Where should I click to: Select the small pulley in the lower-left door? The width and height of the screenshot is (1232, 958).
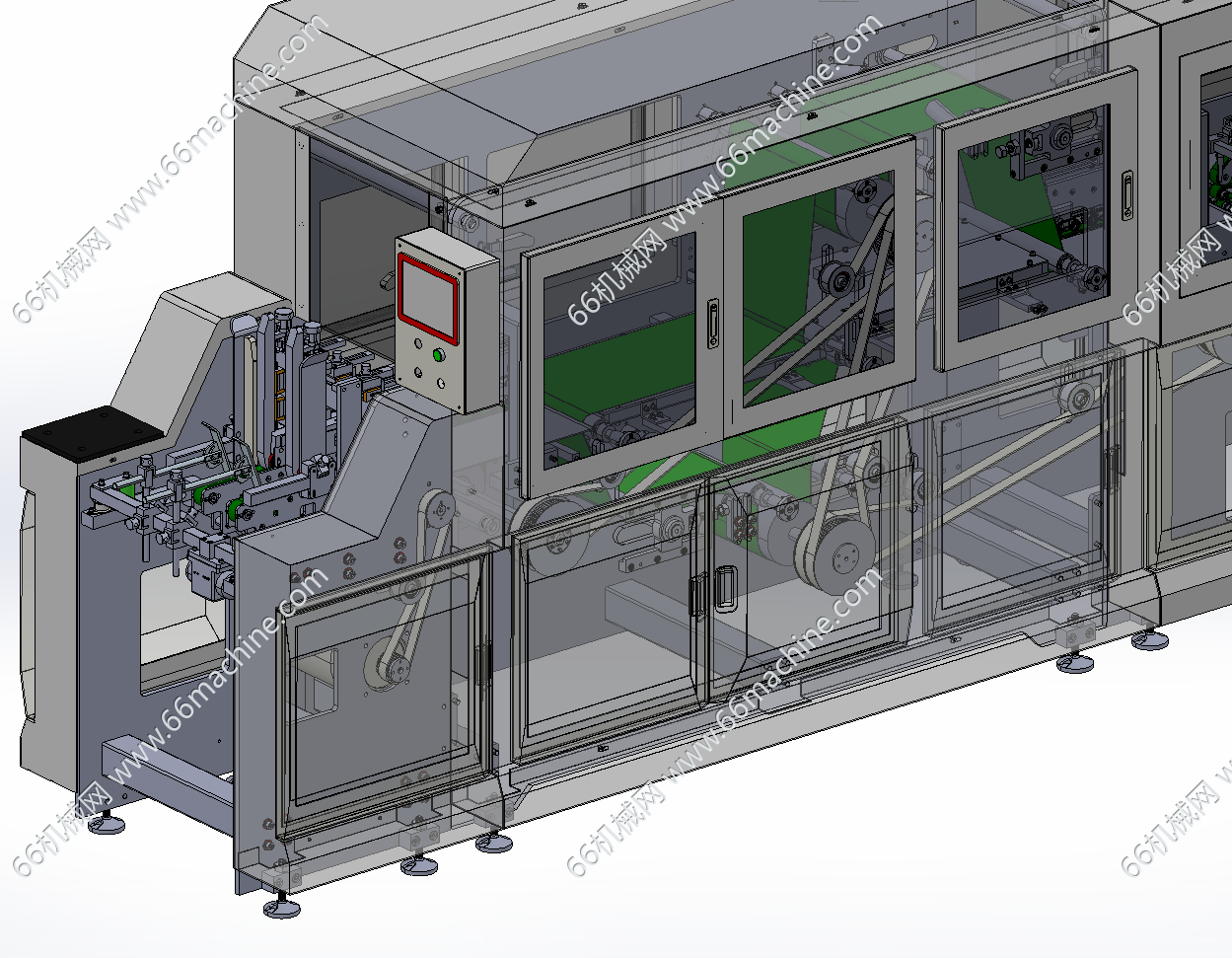click(x=387, y=671)
